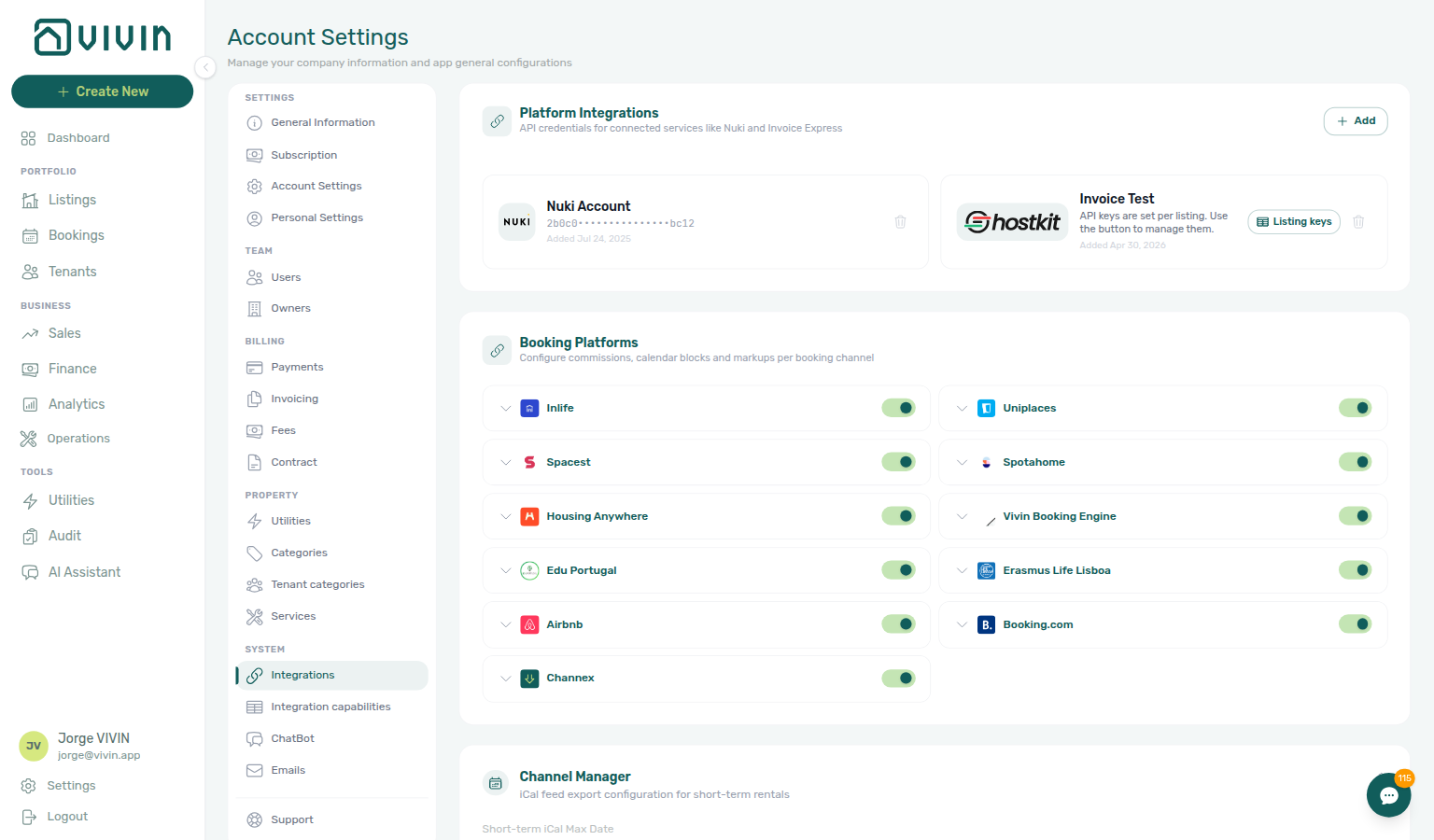Click the Inlife platform icon

coord(529,408)
